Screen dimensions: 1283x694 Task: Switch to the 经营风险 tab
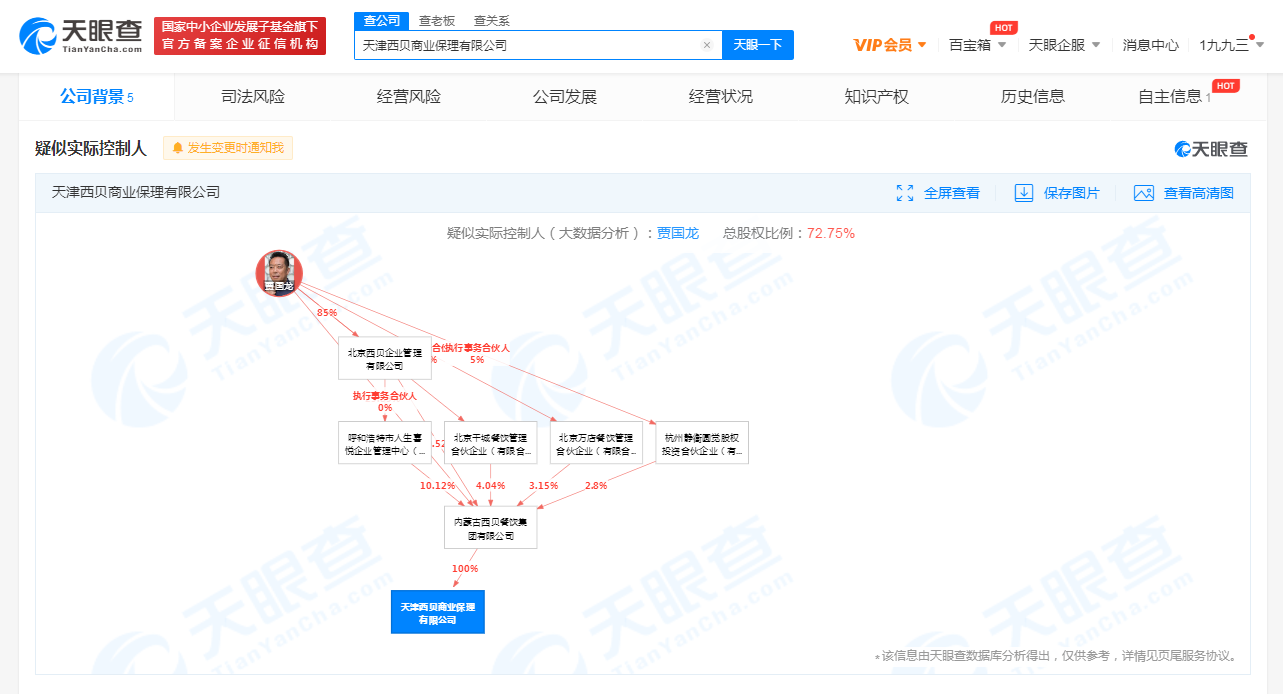pyautogui.click(x=409, y=97)
